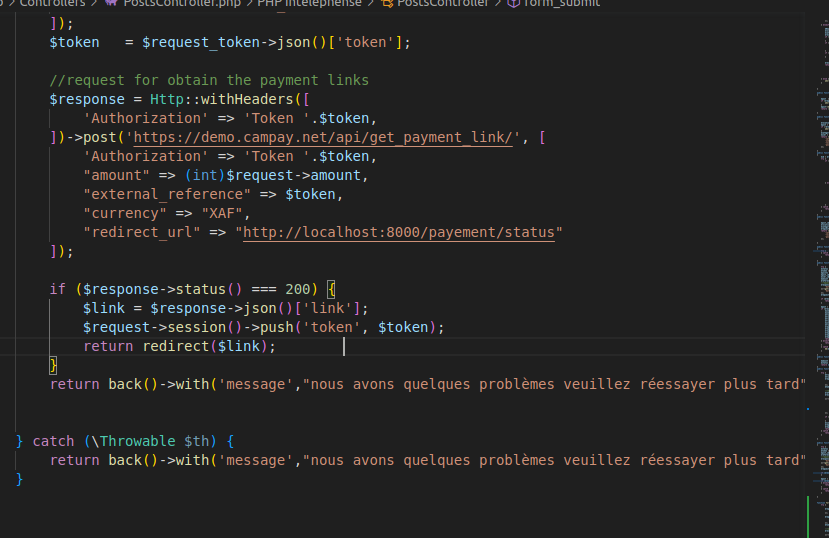Click 'Authorization' key inside the post body array
Viewport: 829px width, 538px height.
pyautogui.click(x=146, y=156)
